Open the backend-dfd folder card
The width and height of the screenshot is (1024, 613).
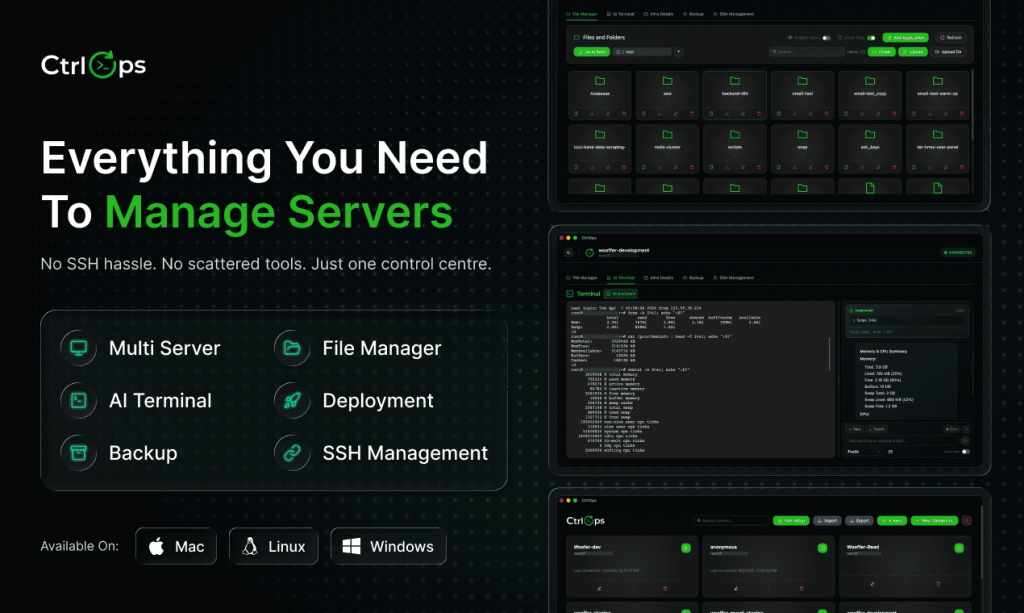735,95
